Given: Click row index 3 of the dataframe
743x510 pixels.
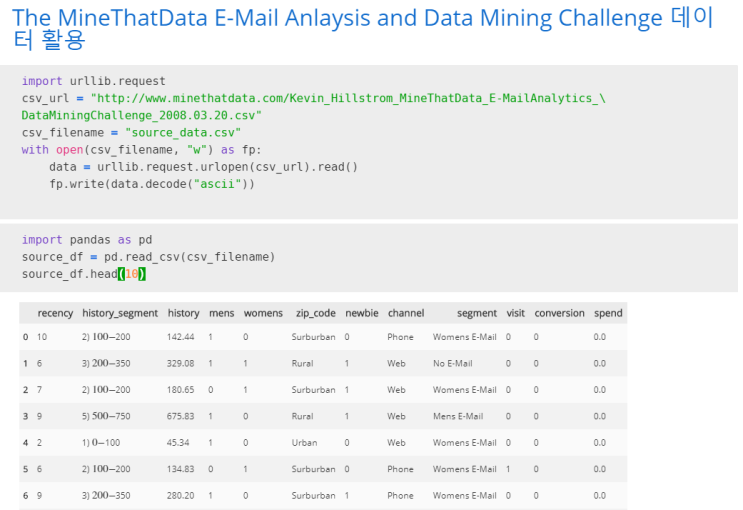Looking at the screenshot, I should click(x=26, y=416).
